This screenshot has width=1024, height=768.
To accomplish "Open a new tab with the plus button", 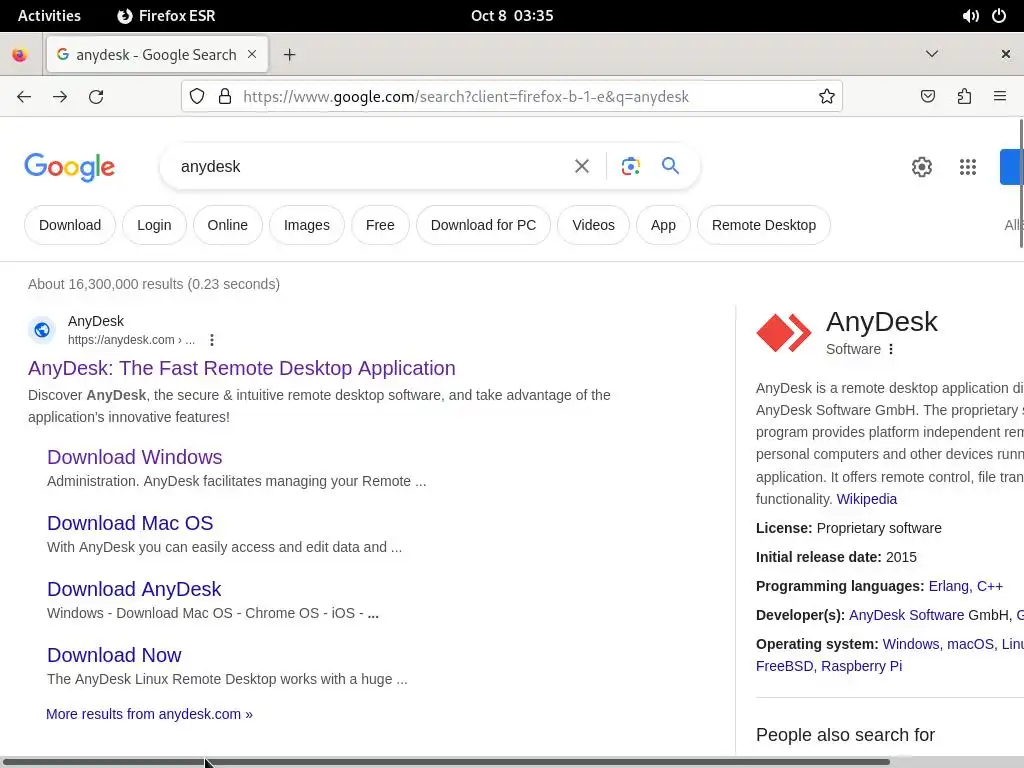I will 289,55.
